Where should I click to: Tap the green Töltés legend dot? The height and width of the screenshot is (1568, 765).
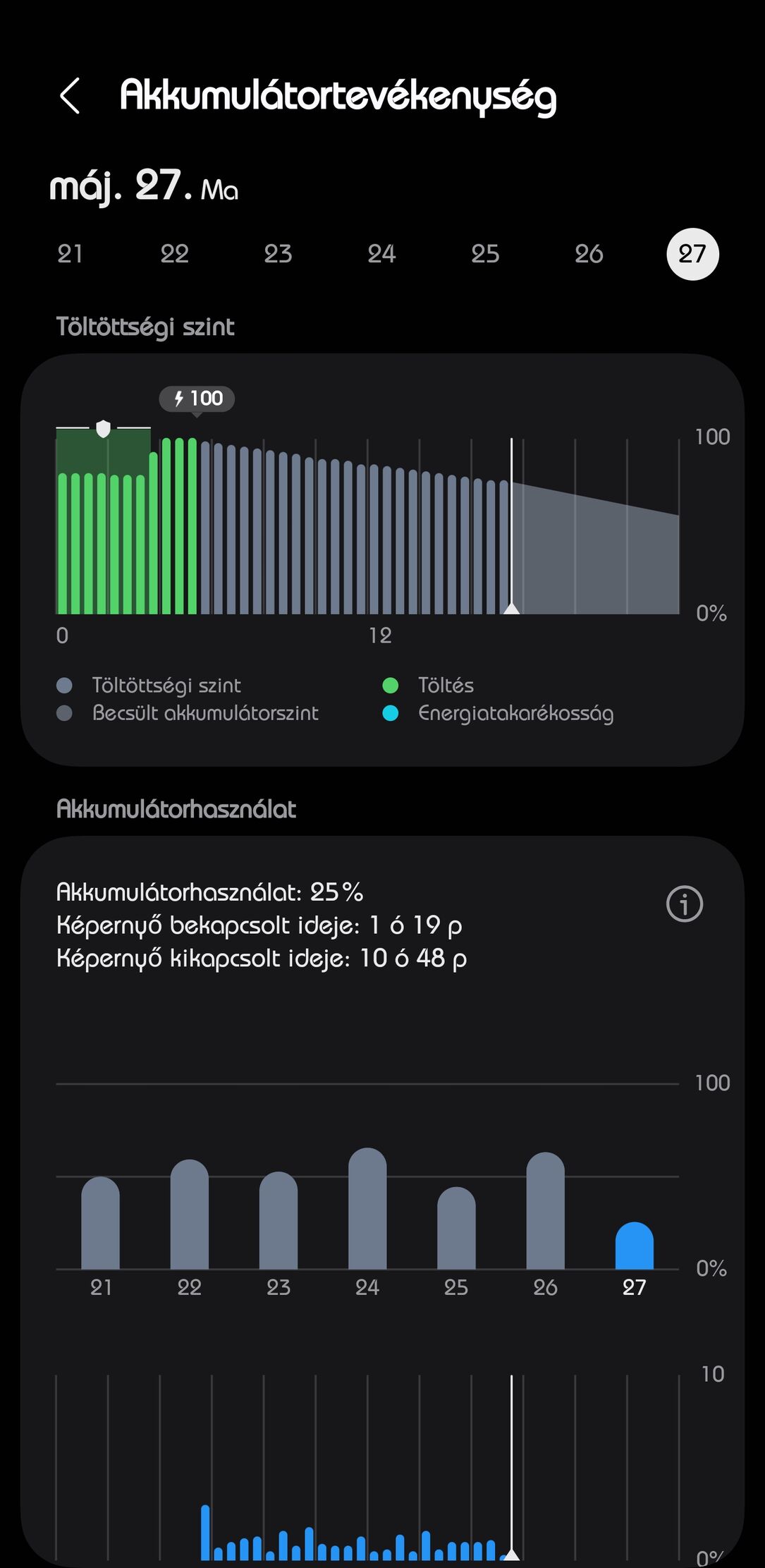pos(390,685)
